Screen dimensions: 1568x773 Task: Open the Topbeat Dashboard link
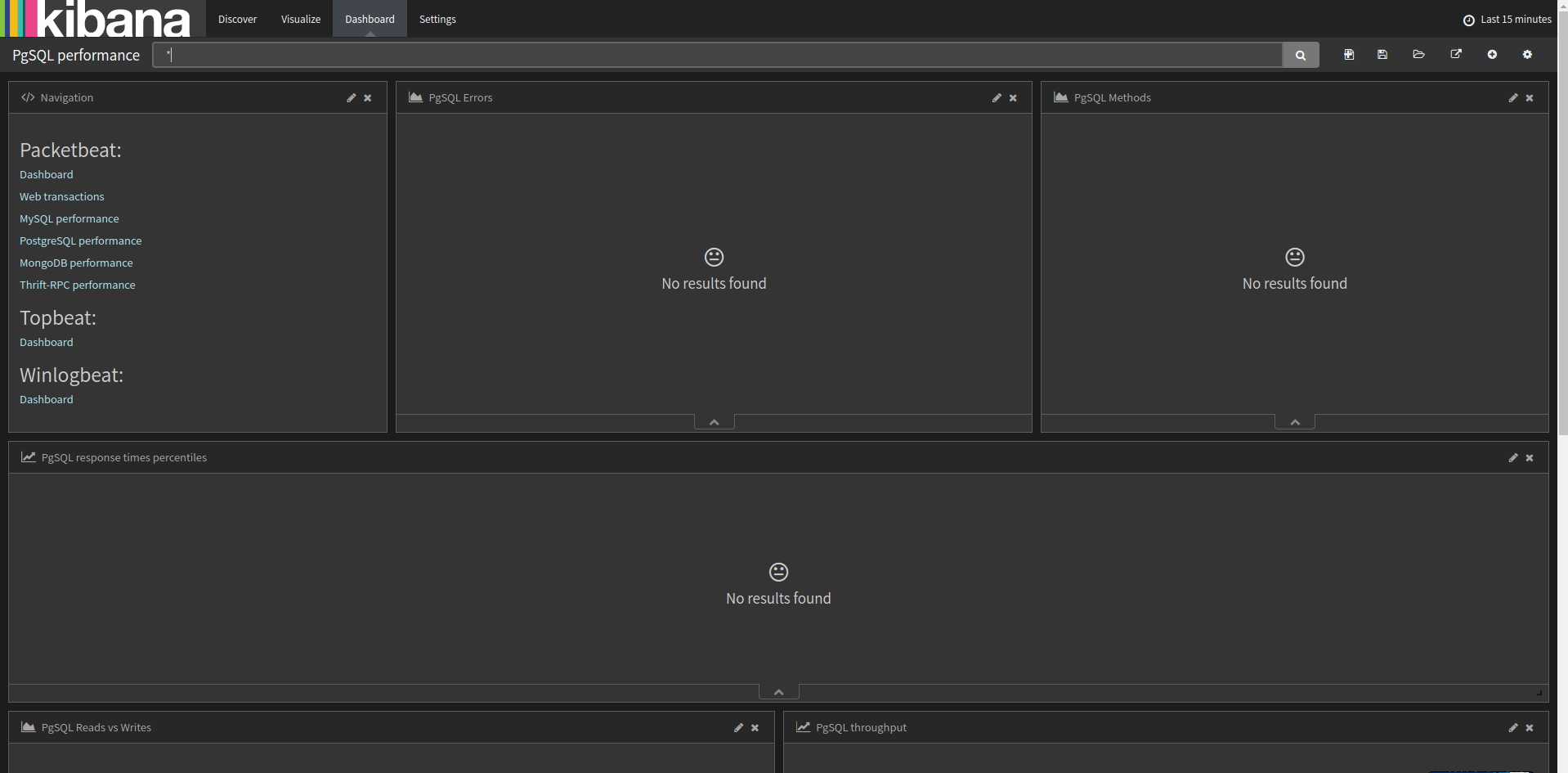click(47, 343)
